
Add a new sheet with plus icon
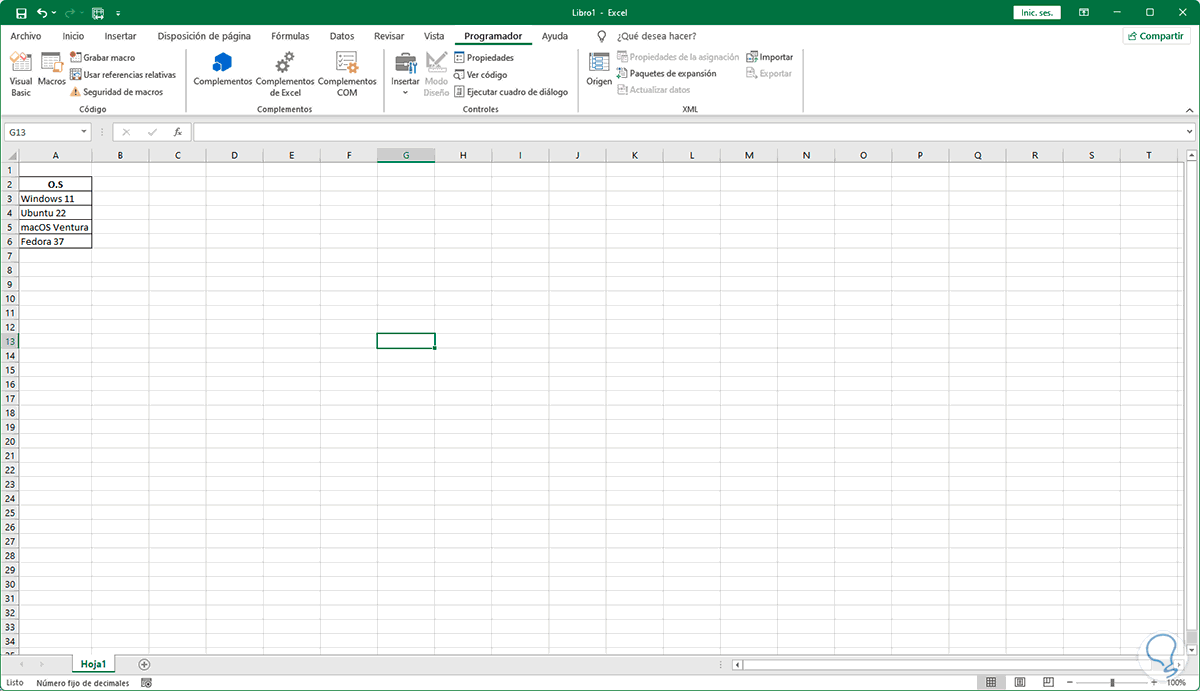click(x=144, y=664)
